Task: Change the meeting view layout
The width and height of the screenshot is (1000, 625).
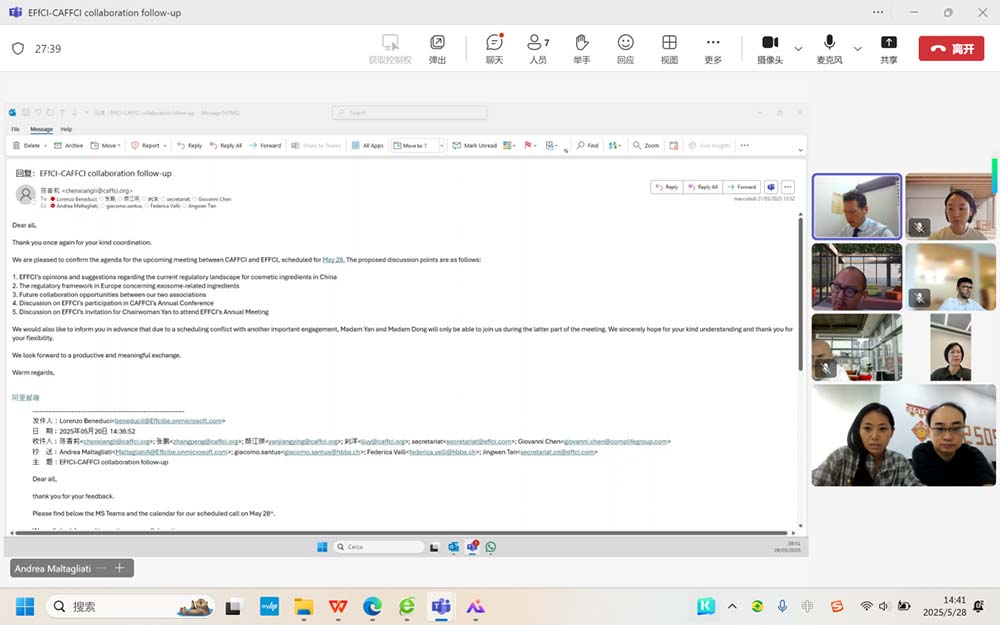Action: click(x=669, y=48)
